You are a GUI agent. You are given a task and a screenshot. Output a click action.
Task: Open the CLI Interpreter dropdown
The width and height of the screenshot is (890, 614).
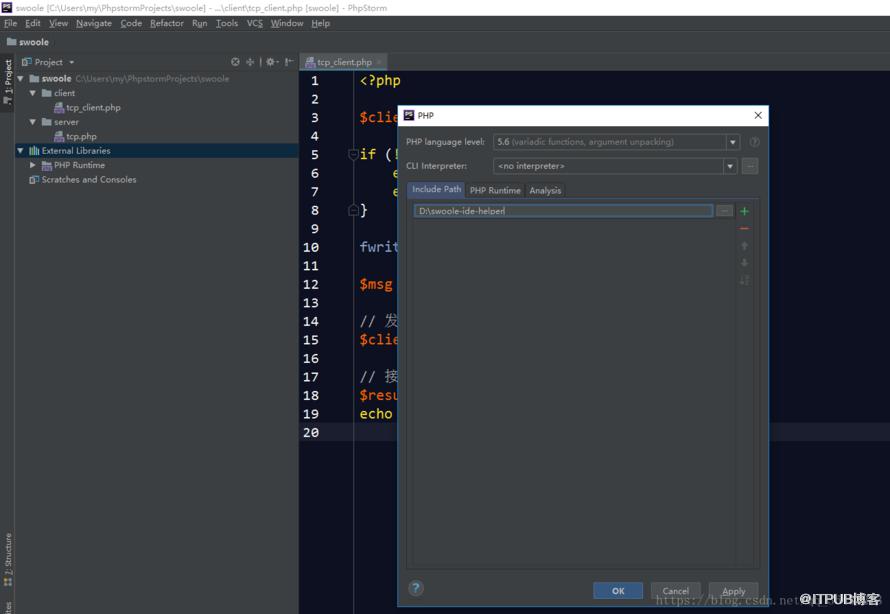730,166
